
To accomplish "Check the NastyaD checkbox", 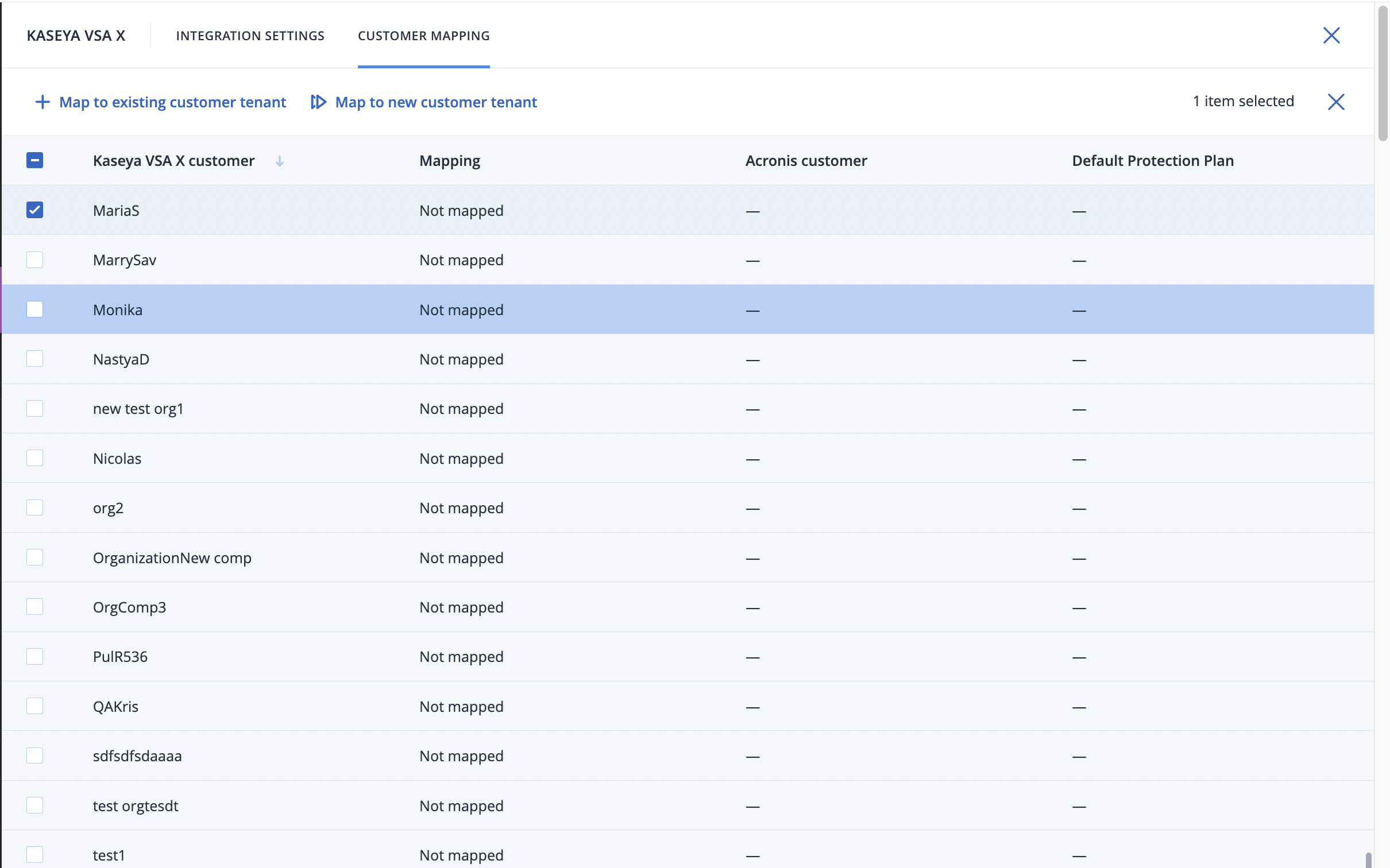I will click(34, 359).
